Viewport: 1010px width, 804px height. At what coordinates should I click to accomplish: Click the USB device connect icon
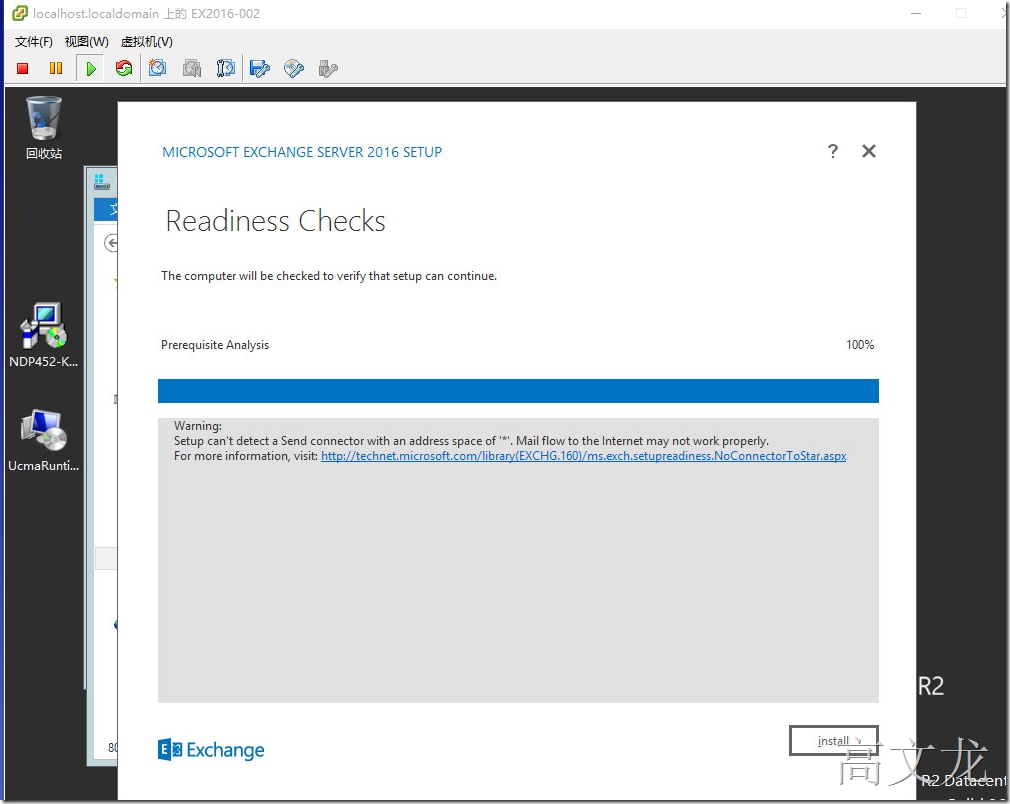[x=328, y=68]
